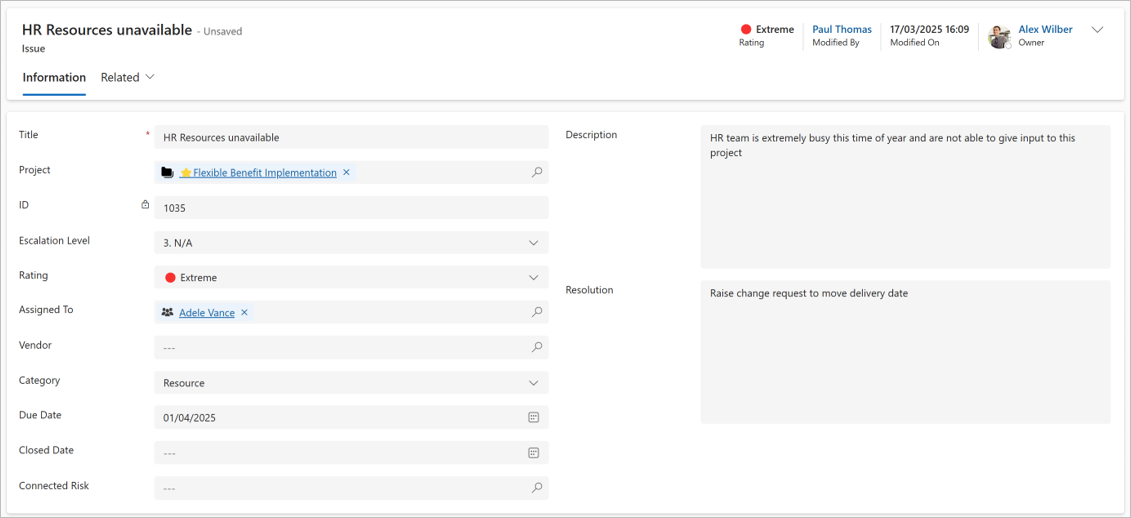This screenshot has height=518, width=1131.
Task: Expand the Related tab chevron
Action: coord(150,77)
